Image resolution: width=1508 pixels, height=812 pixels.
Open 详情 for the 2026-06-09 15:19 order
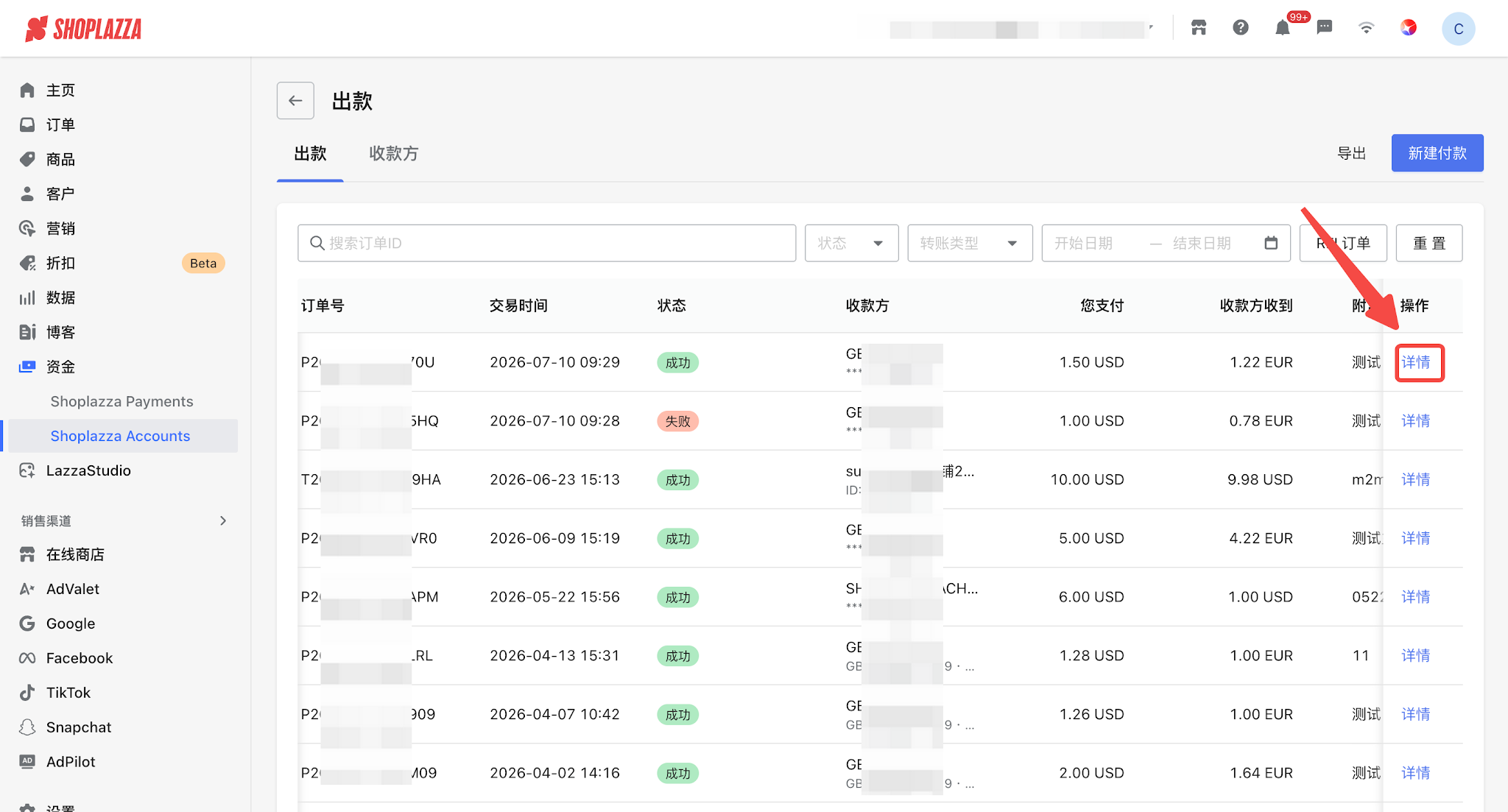point(1415,538)
